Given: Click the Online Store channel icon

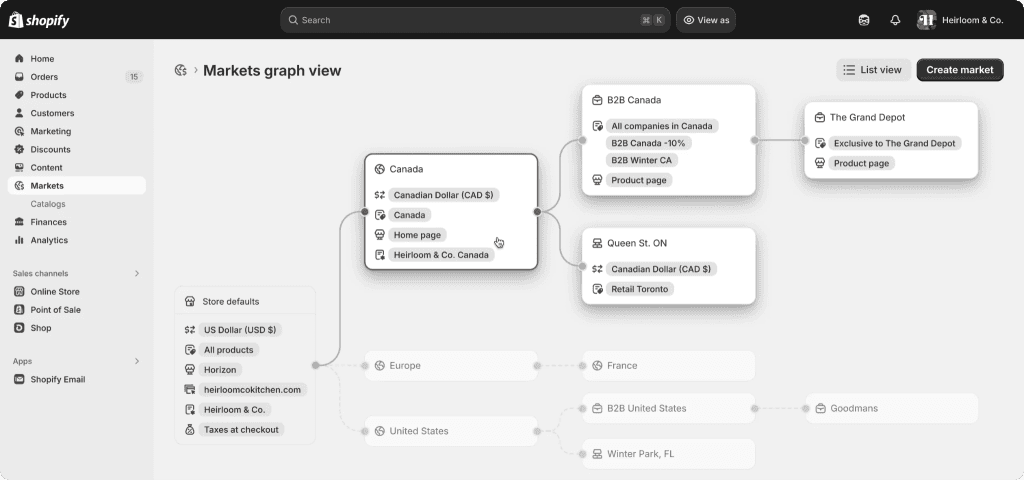Looking at the screenshot, I should [x=19, y=292].
